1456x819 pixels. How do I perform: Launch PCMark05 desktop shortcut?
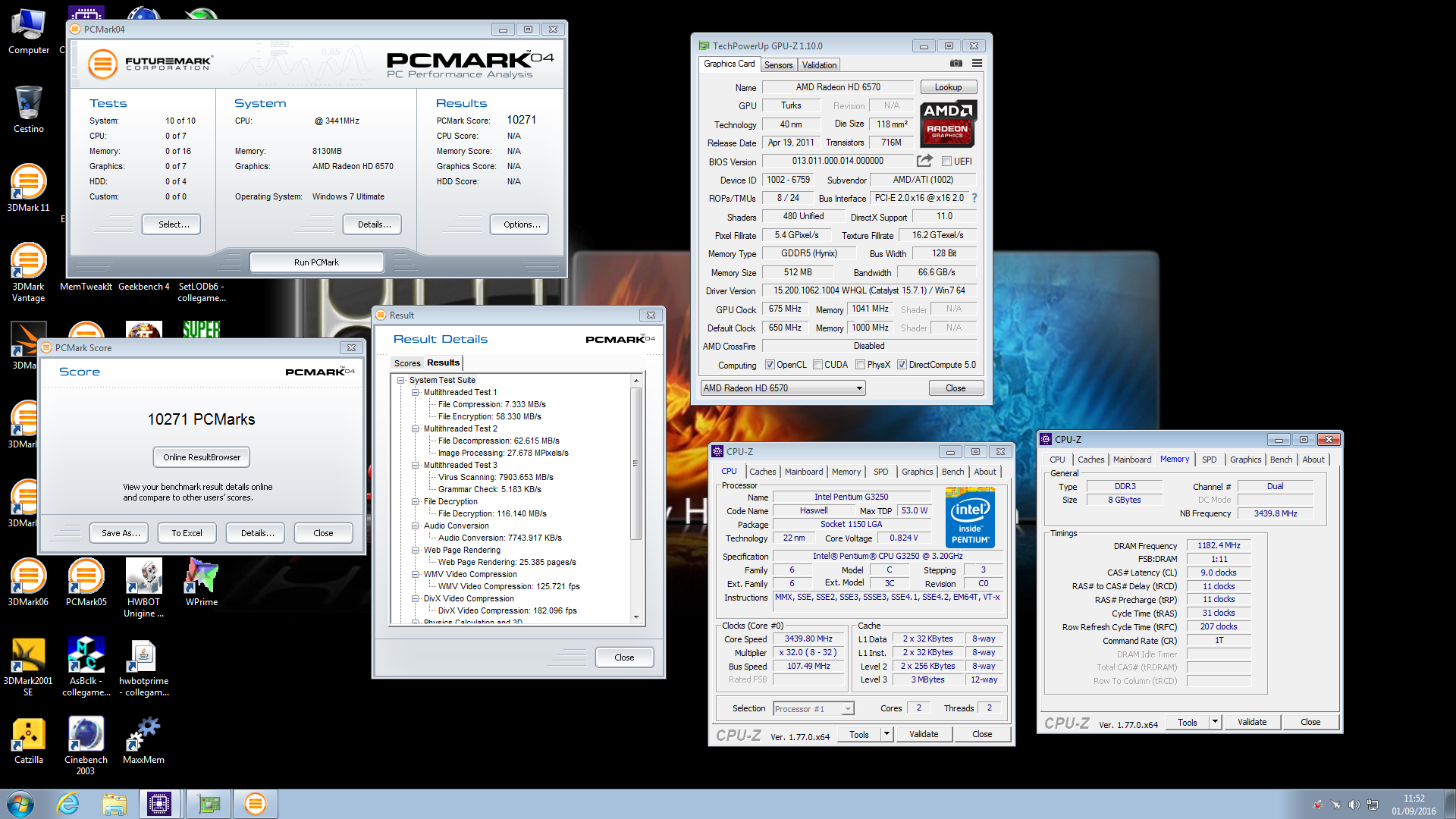pos(86,582)
